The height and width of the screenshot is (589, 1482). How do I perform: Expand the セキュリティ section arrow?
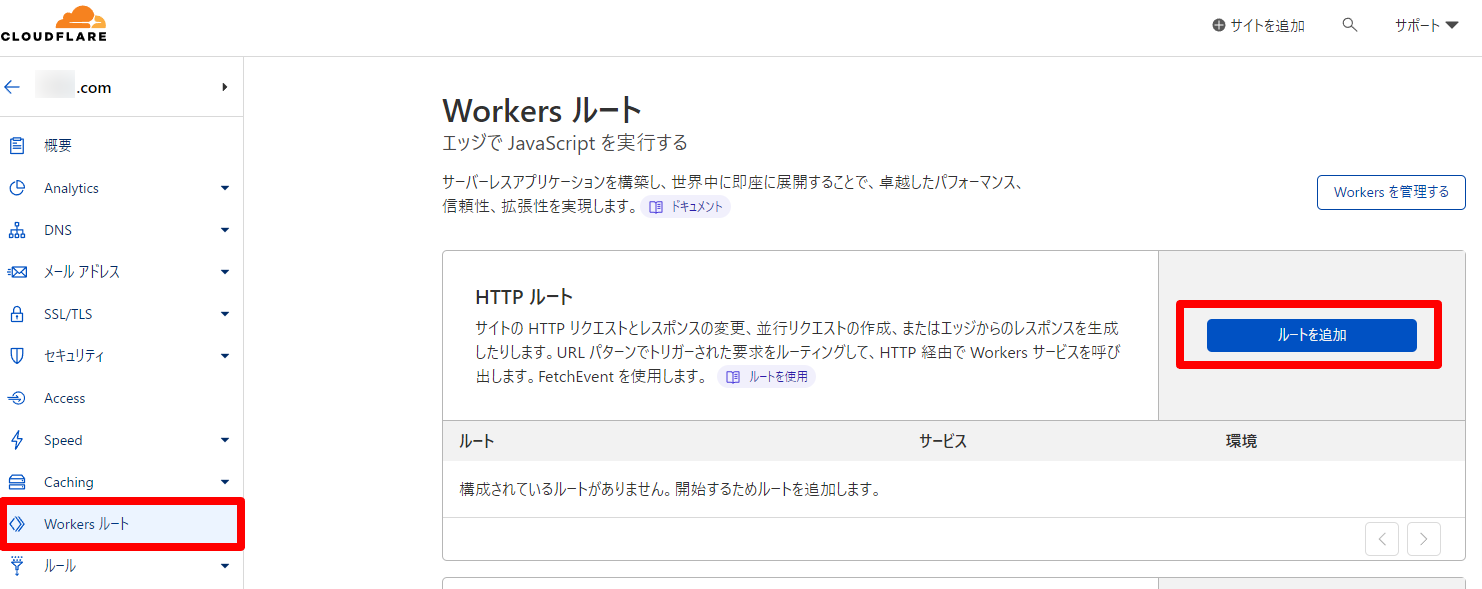pyautogui.click(x=225, y=356)
